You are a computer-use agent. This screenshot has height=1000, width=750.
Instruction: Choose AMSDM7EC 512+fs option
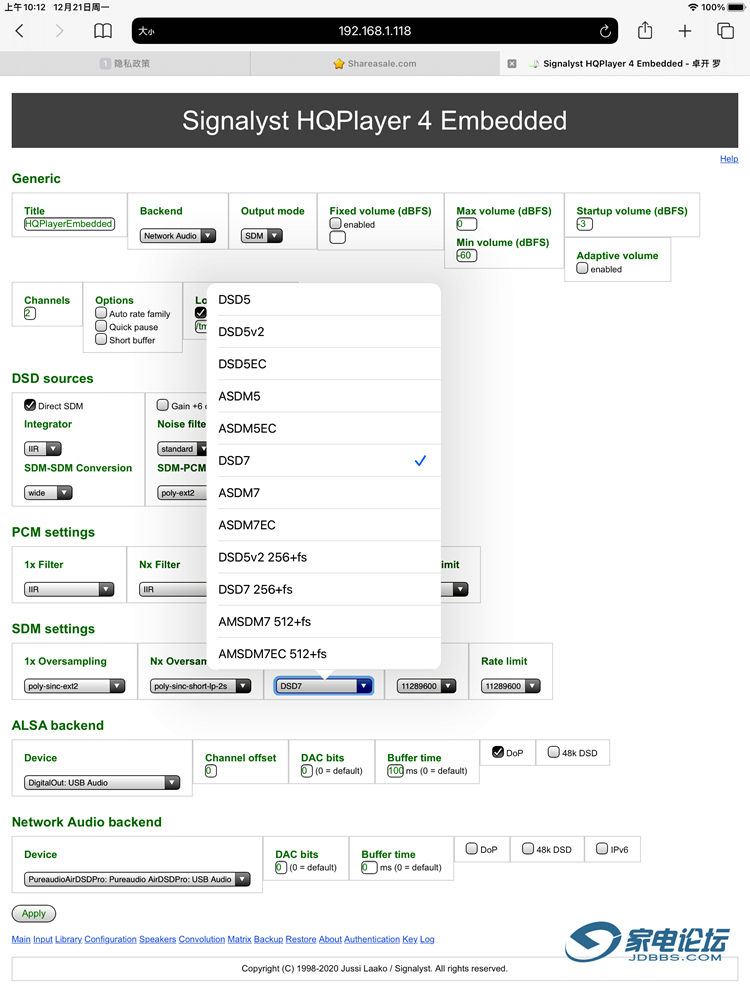[x=324, y=654]
